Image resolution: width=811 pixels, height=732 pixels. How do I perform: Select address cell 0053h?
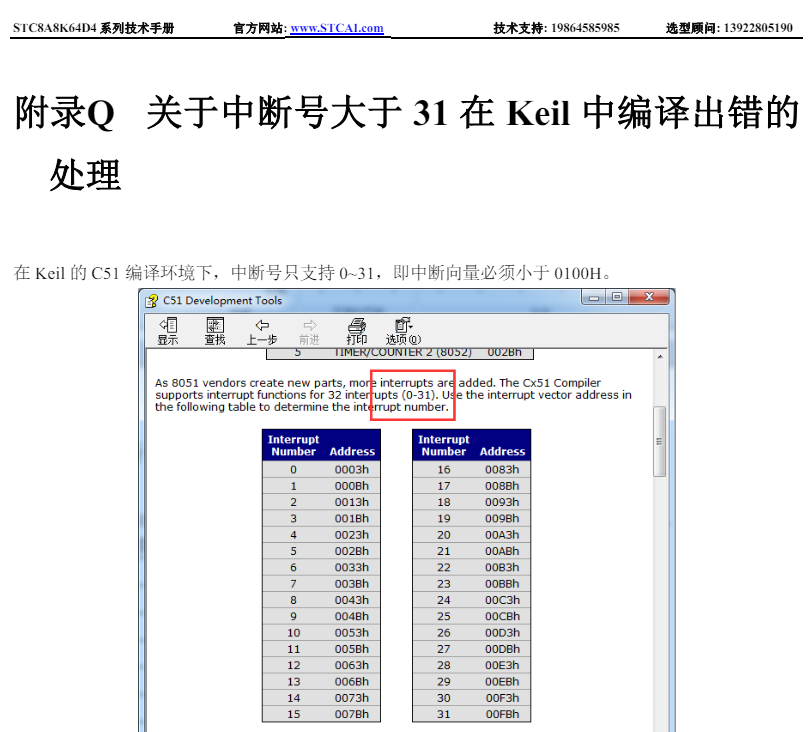(352, 633)
